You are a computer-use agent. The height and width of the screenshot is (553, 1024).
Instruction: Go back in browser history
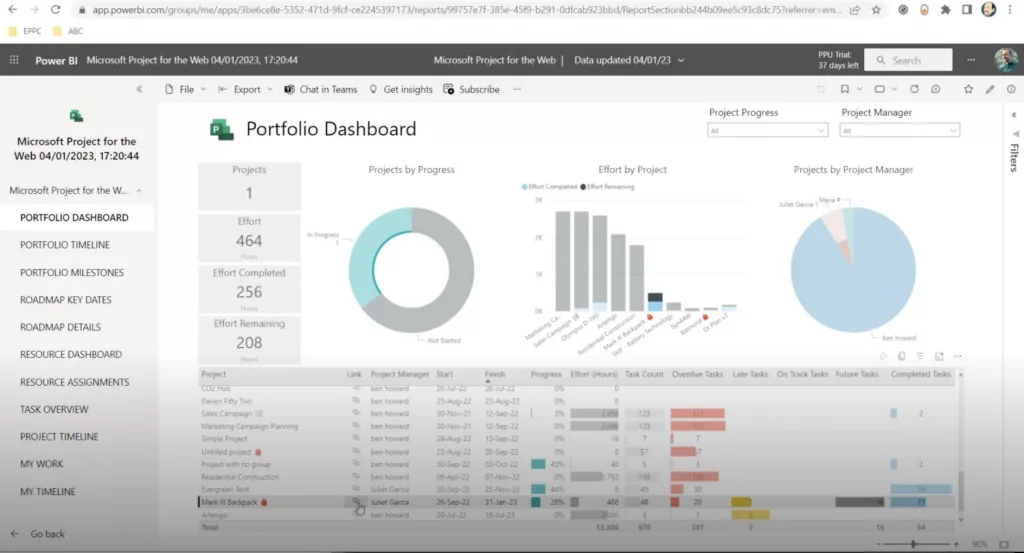[x=13, y=10]
